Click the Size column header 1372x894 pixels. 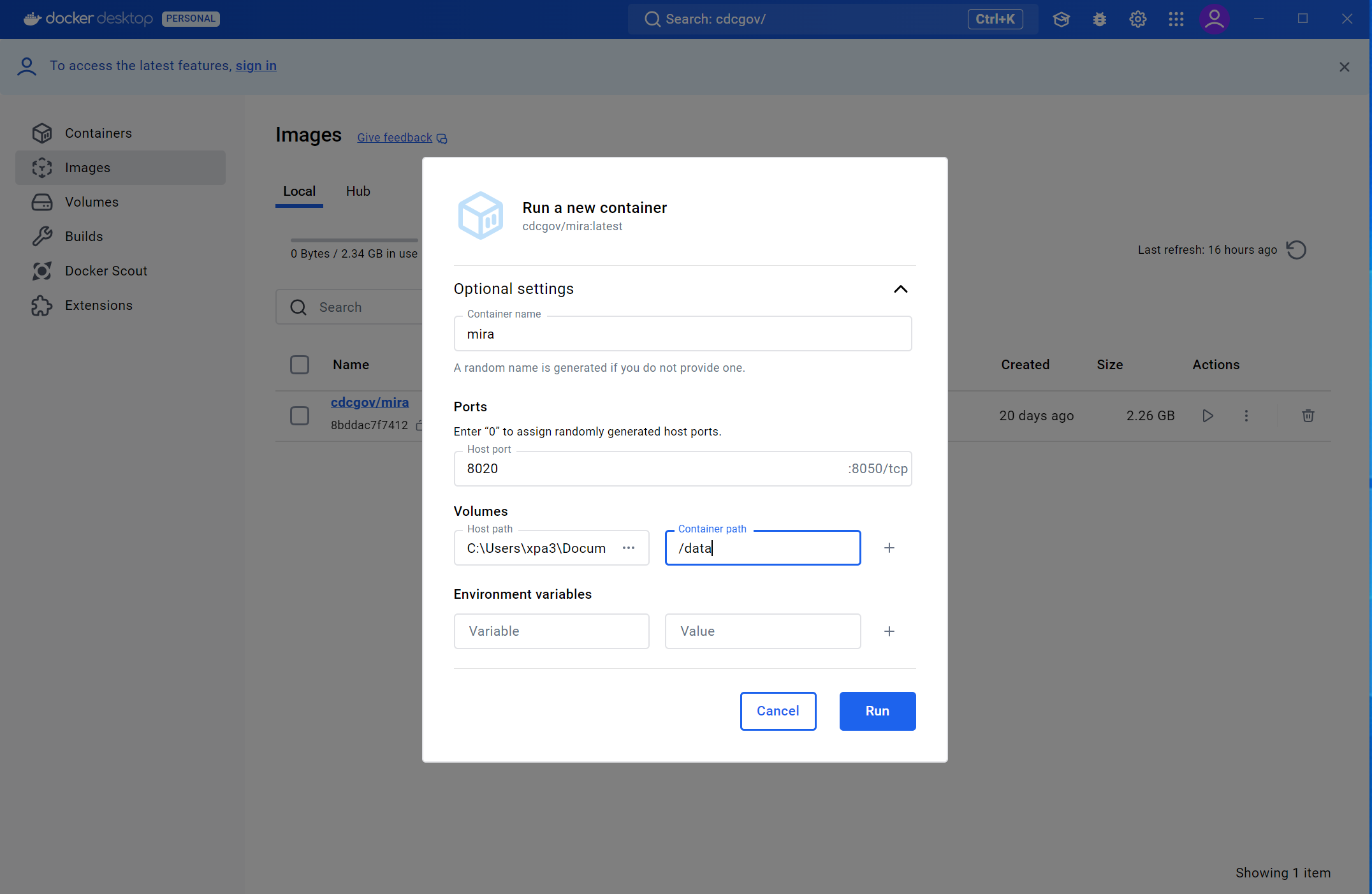tap(1110, 365)
